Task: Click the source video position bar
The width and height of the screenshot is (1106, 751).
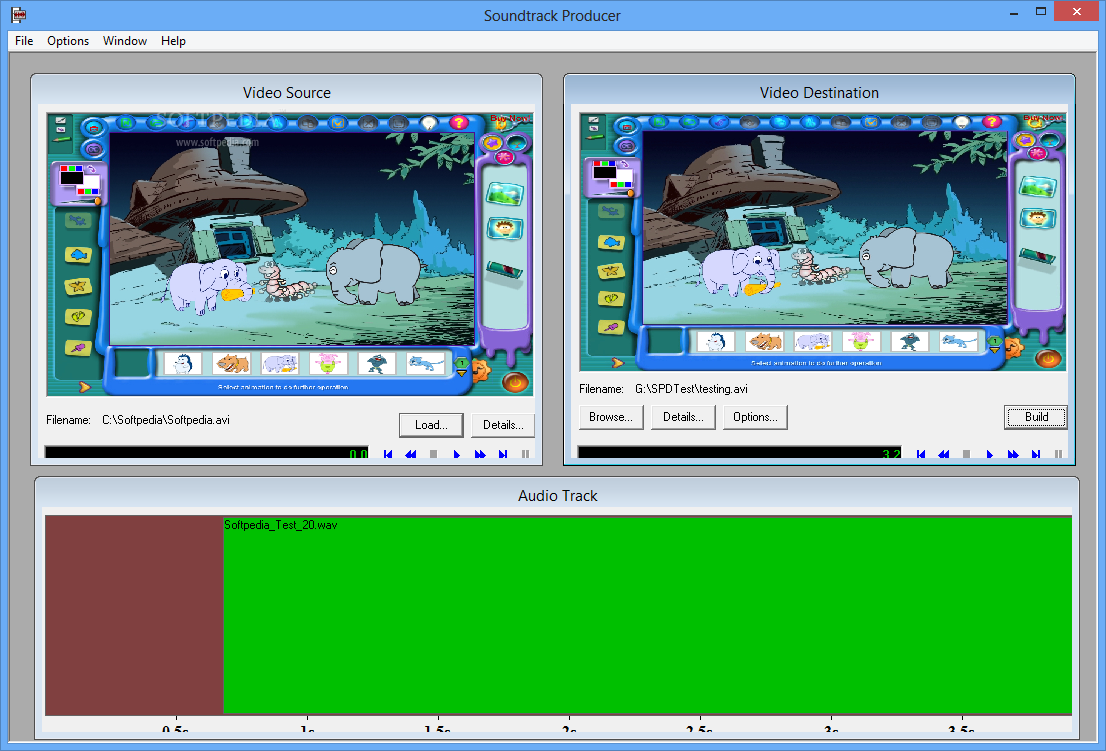Action: tap(206, 453)
